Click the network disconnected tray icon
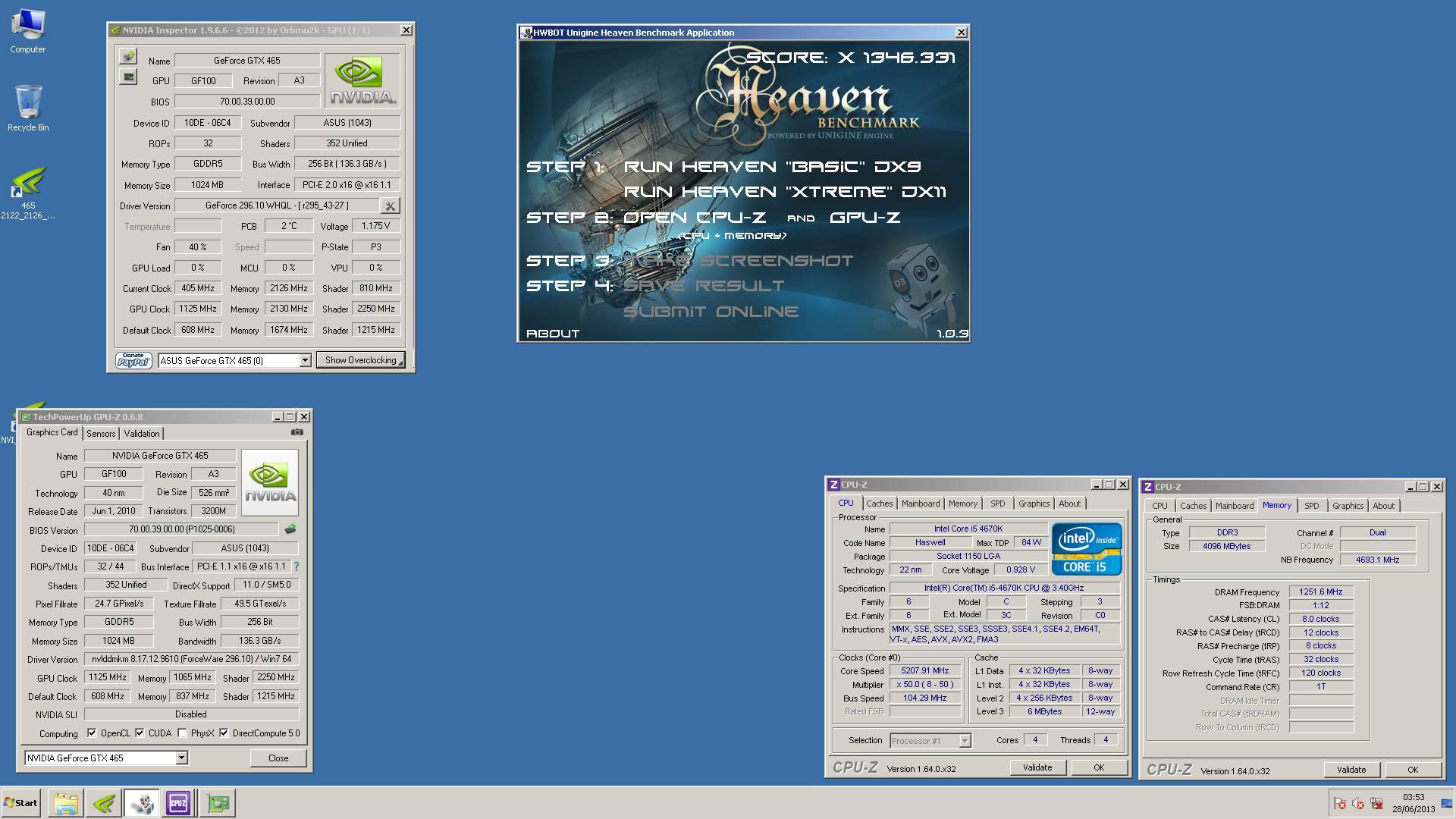 click(1376, 804)
